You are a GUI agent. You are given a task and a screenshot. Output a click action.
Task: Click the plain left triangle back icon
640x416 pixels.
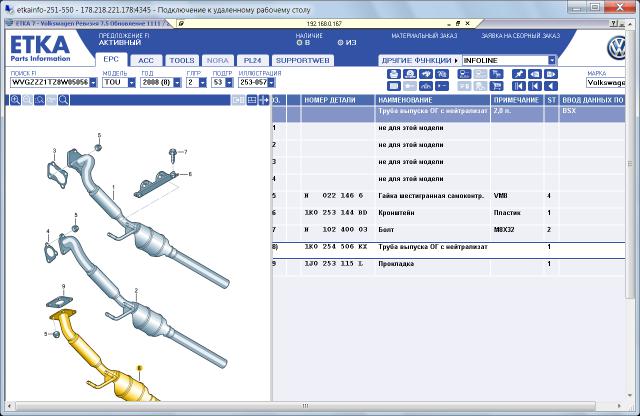[551, 86]
